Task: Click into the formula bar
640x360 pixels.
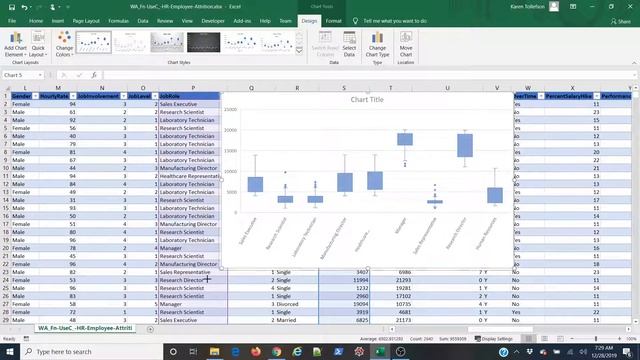Action: pyautogui.click(x=367, y=75)
